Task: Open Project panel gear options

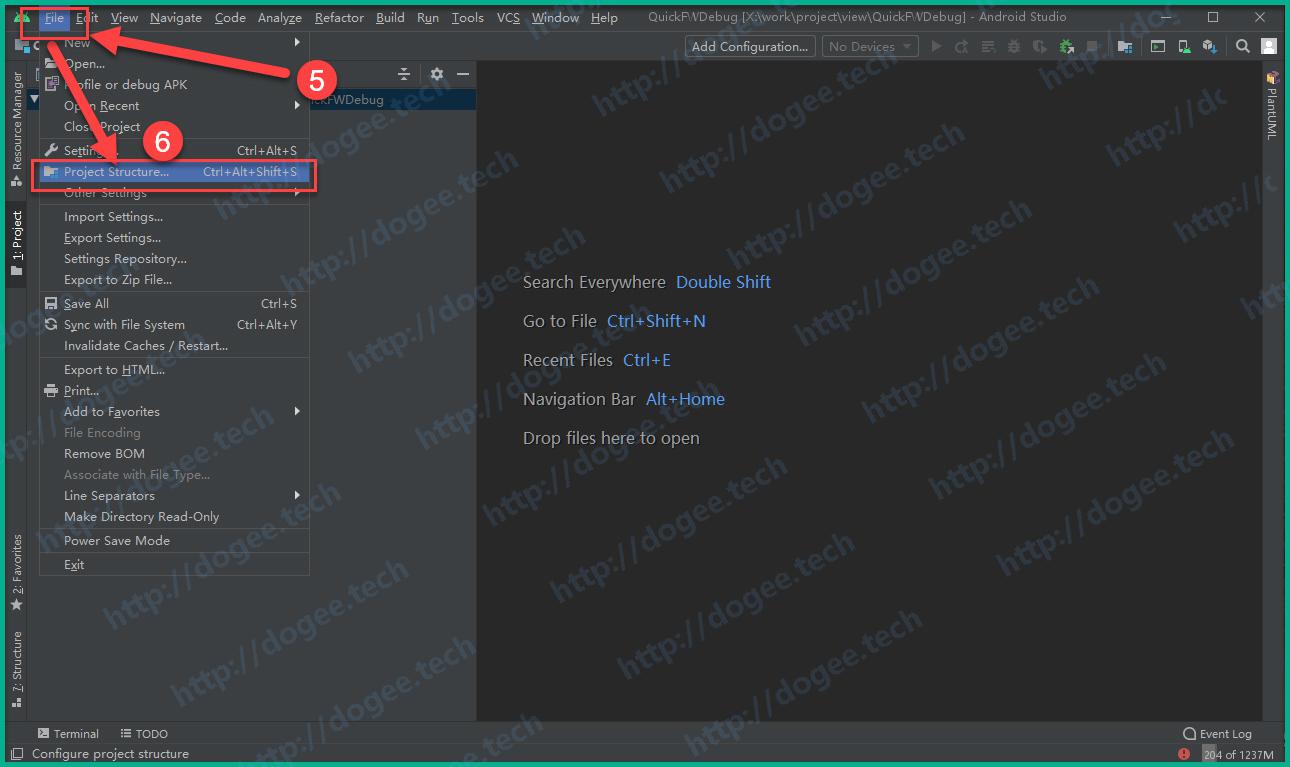Action: tap(436, 74)
